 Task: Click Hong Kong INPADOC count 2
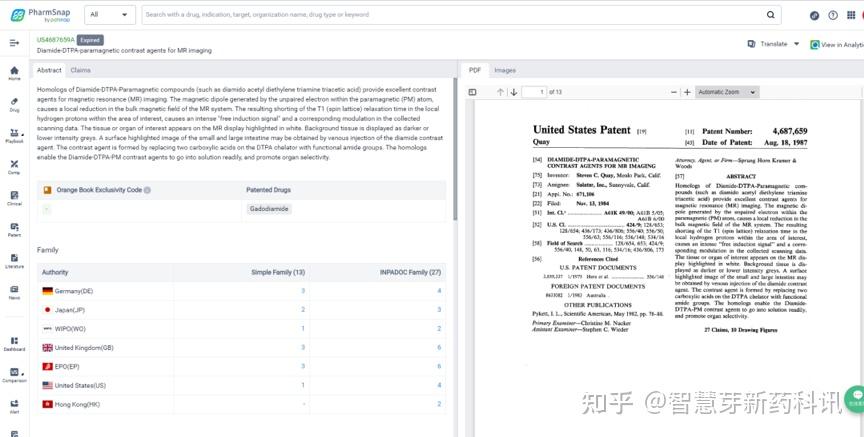coord(439,404)
